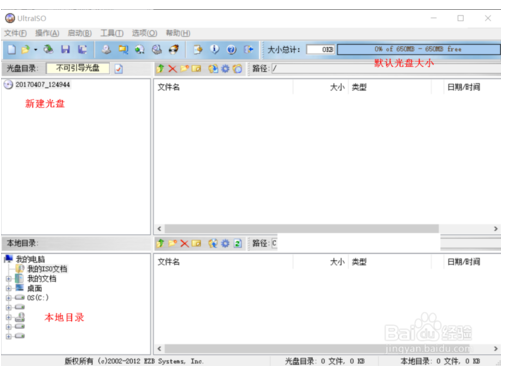512x383 pixels.
Task: Expand the OS(C:) drive node
Action: click(9, 298)
